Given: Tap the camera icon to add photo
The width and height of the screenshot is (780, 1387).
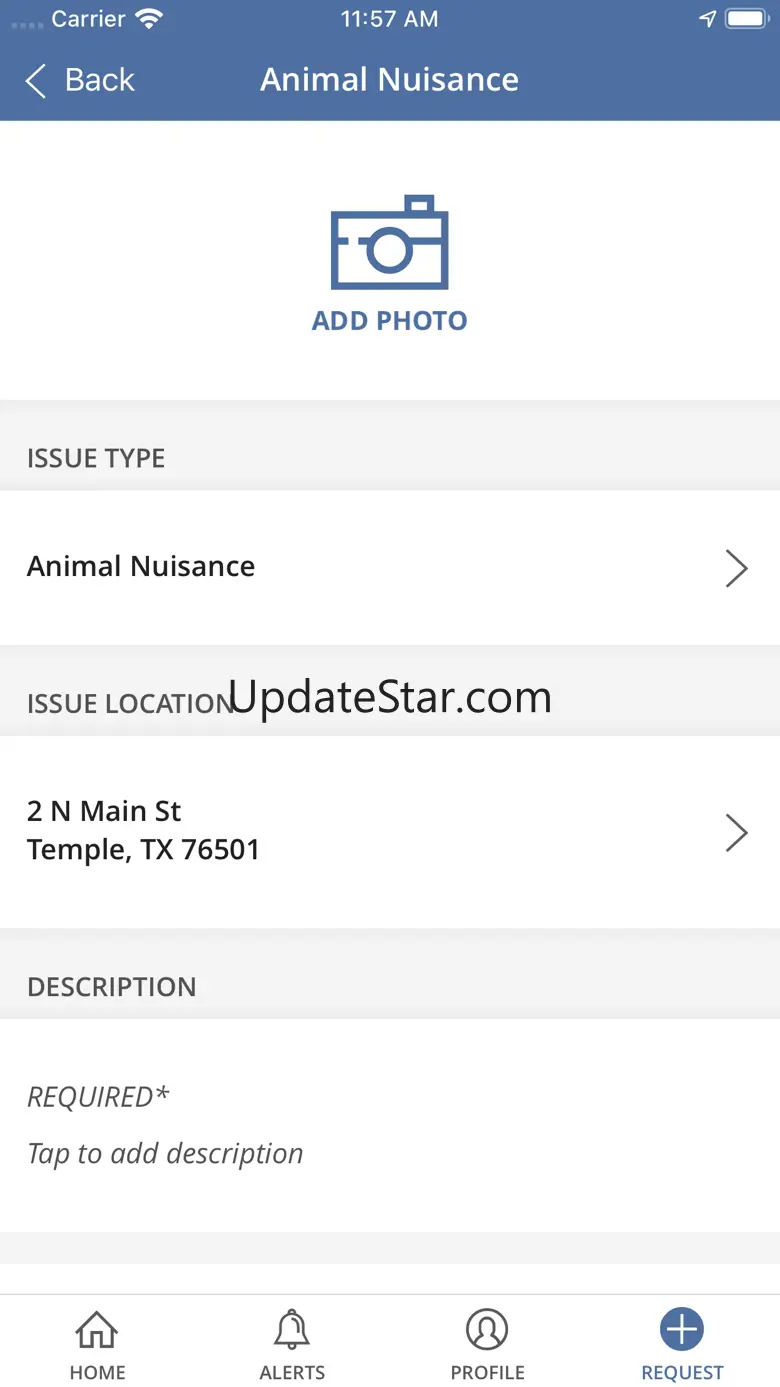Looking at the screenshot, I should [x=389, y=243].
